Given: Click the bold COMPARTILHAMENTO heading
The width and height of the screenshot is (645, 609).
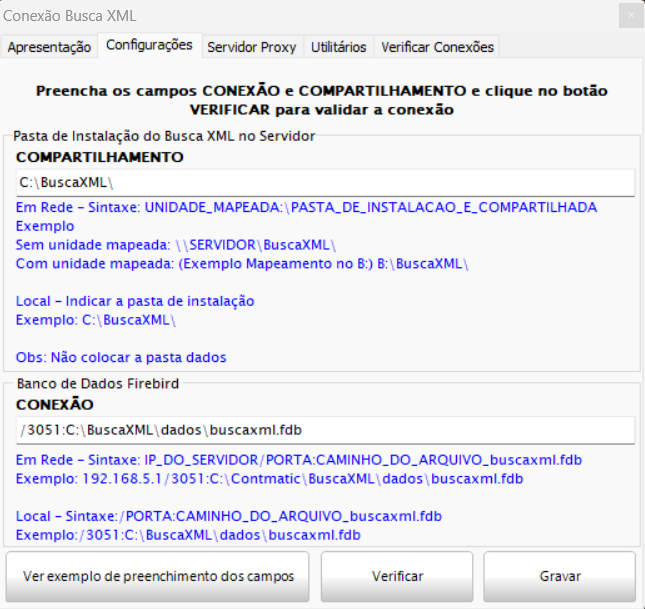Looking at the screenshot, I should click(x=100, y=157).
